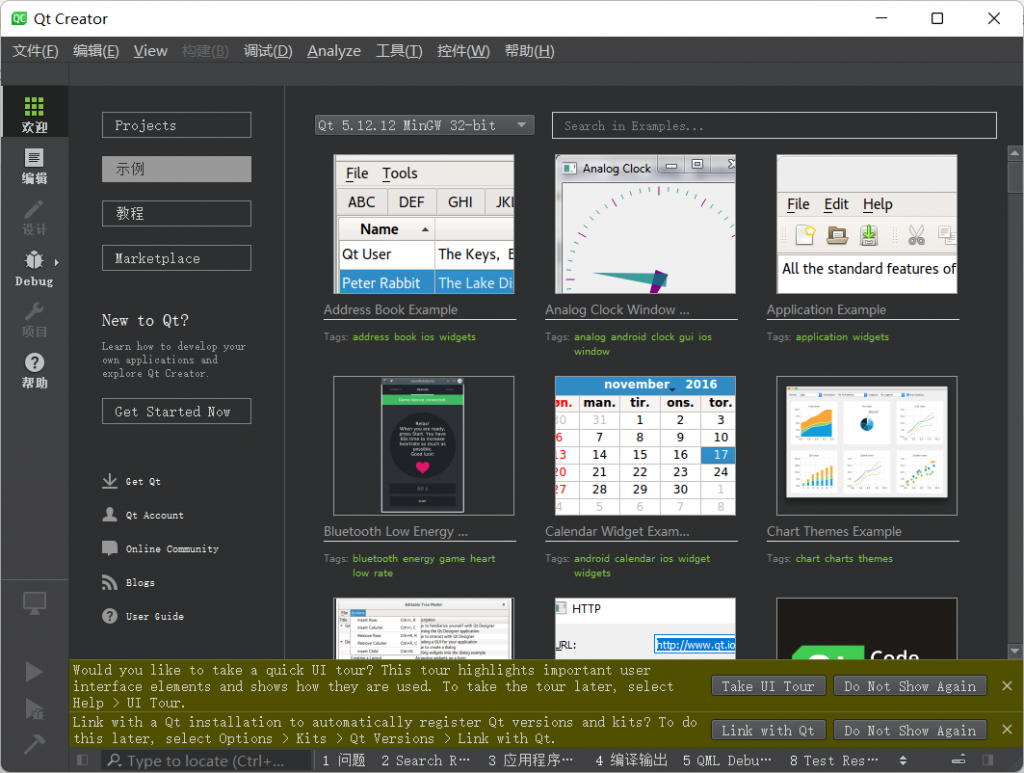This screenshot has height=773, width=1024.
Task: Open the Address Book Example thumbnail
Action: 423,224
